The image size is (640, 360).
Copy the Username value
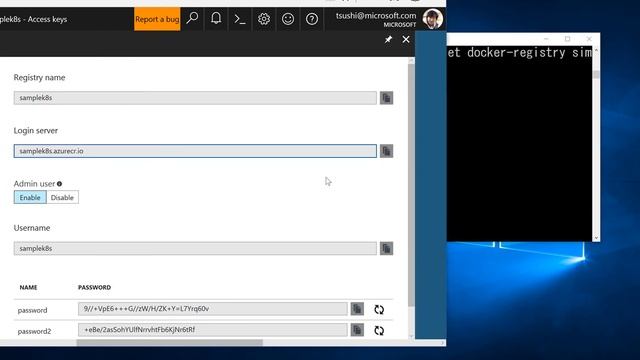pos(387,248)
